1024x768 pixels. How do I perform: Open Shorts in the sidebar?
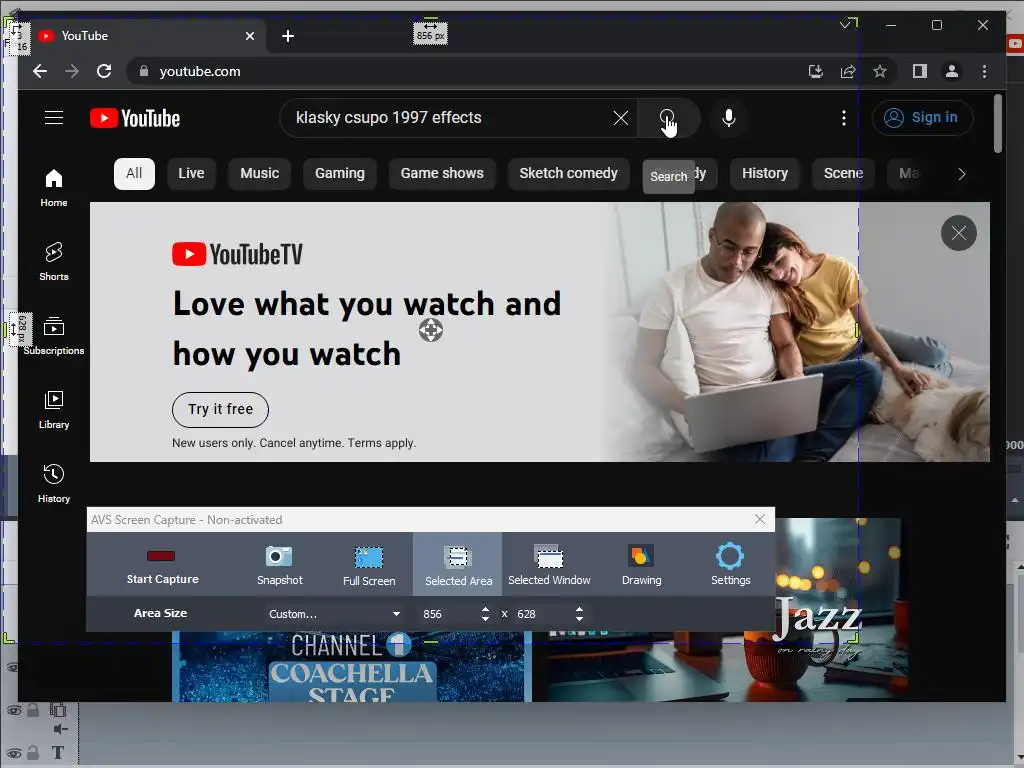tap(54, 261)
